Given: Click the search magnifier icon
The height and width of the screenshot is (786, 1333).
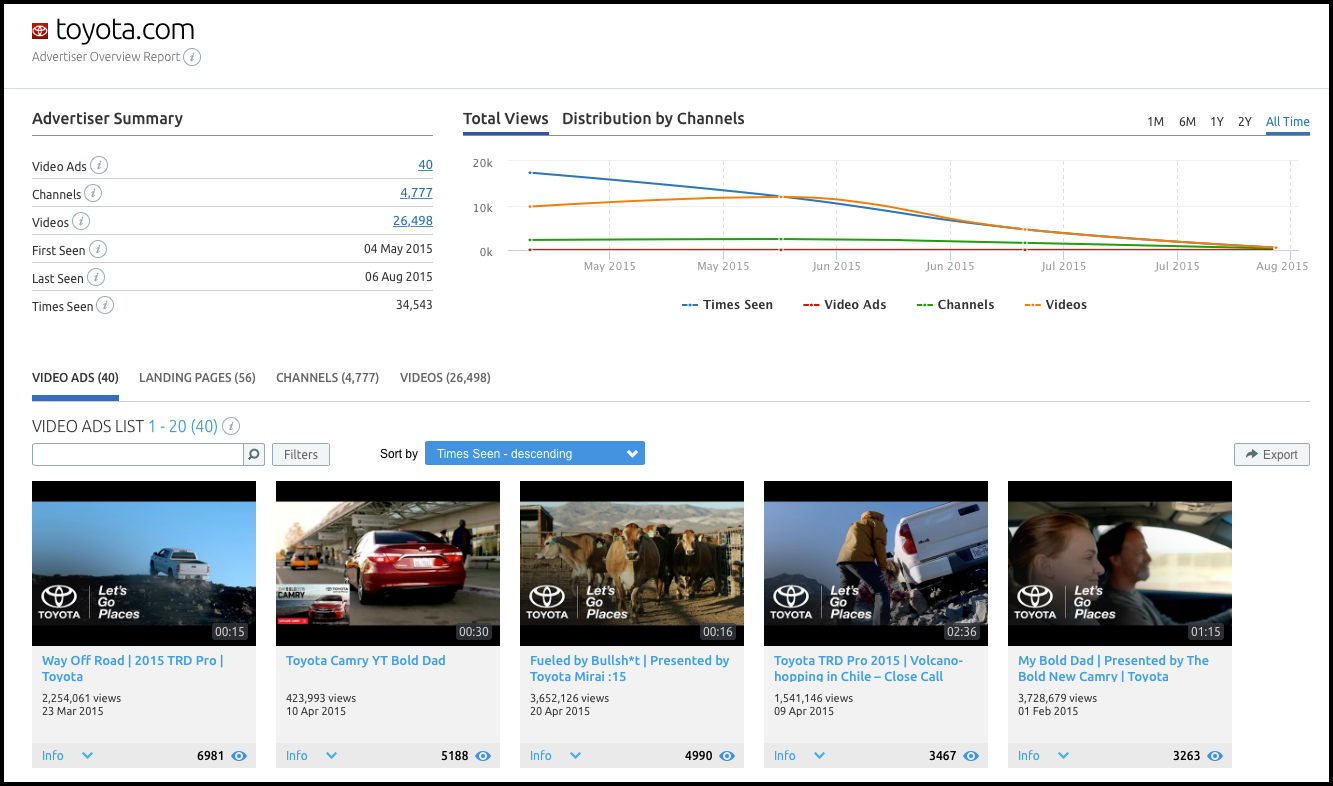Looking at the screenshot, I should 254,455.
